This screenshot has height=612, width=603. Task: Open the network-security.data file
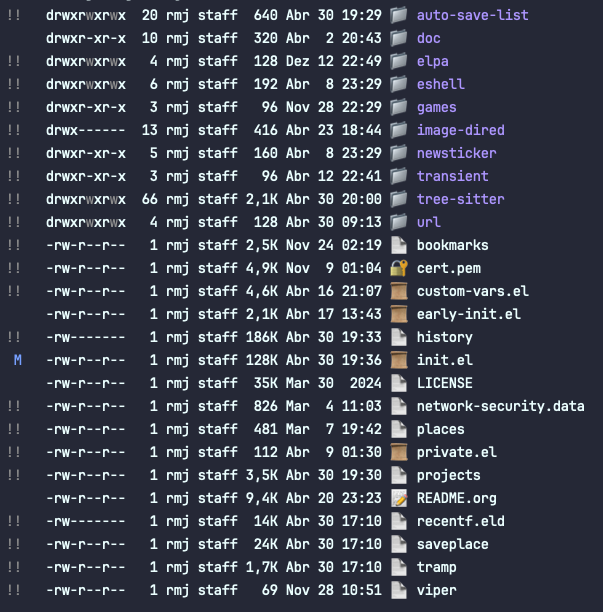501,406
